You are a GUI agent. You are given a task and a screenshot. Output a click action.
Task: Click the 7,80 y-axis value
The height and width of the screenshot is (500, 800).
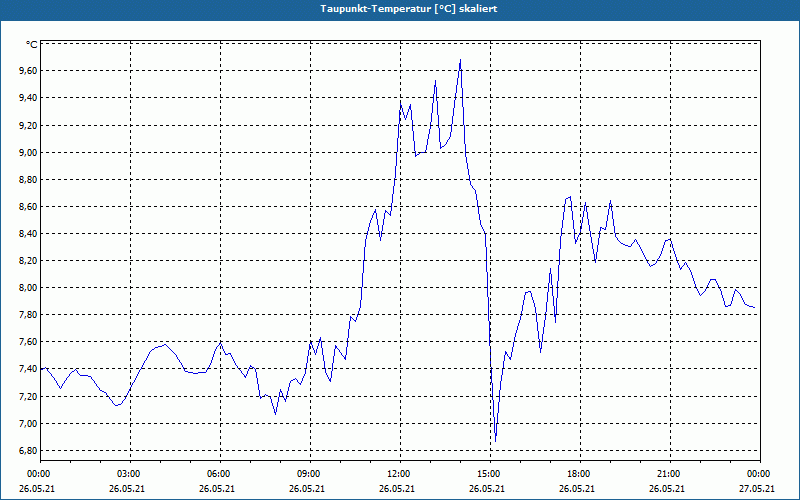(x=28, y=314)
